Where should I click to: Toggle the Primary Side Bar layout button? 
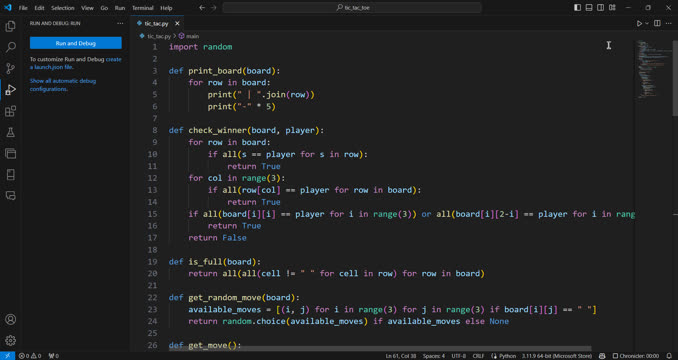[577, 8]
